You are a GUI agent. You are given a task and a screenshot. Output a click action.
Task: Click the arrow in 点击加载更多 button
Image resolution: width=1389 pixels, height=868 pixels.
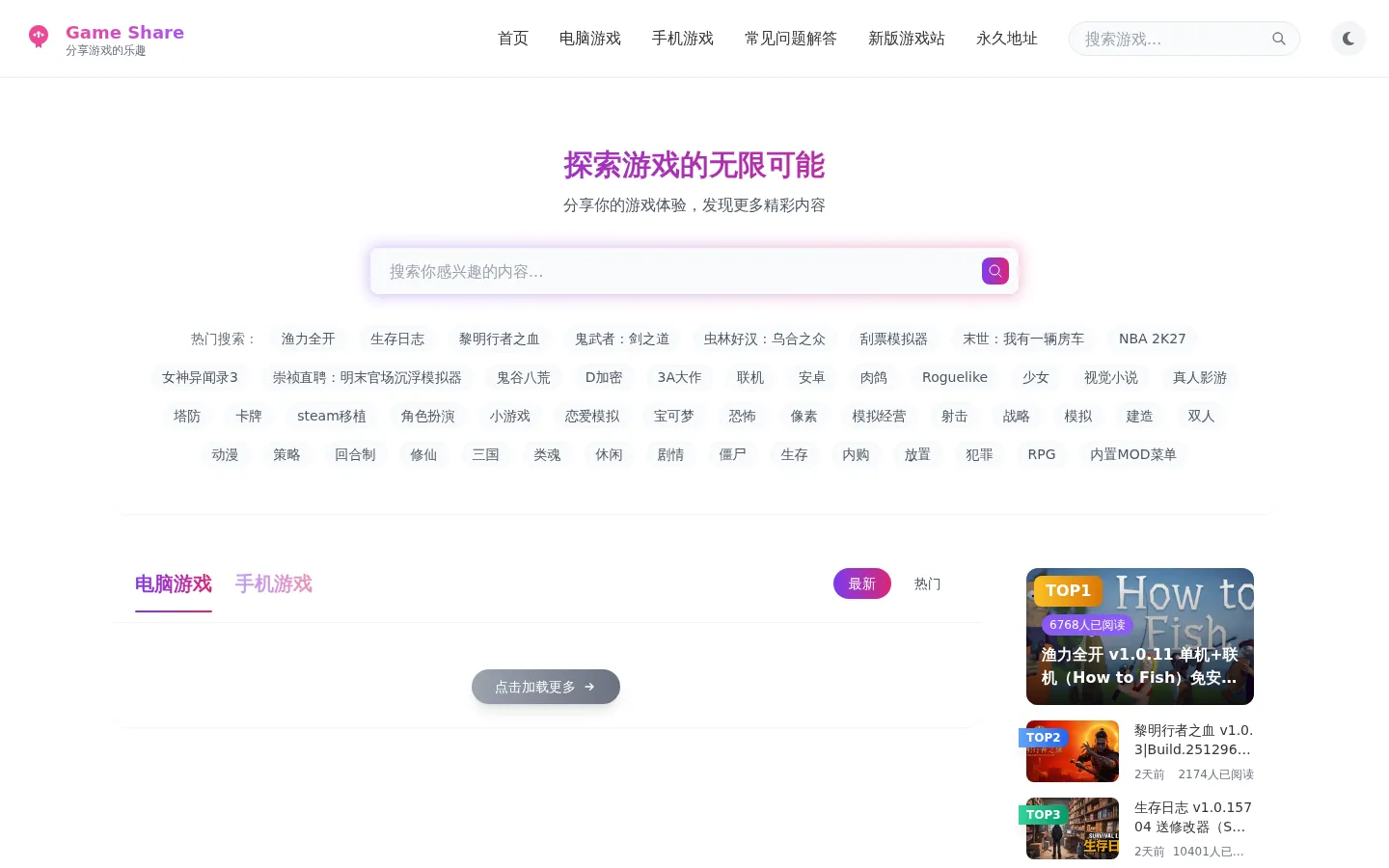click(589, 687)
